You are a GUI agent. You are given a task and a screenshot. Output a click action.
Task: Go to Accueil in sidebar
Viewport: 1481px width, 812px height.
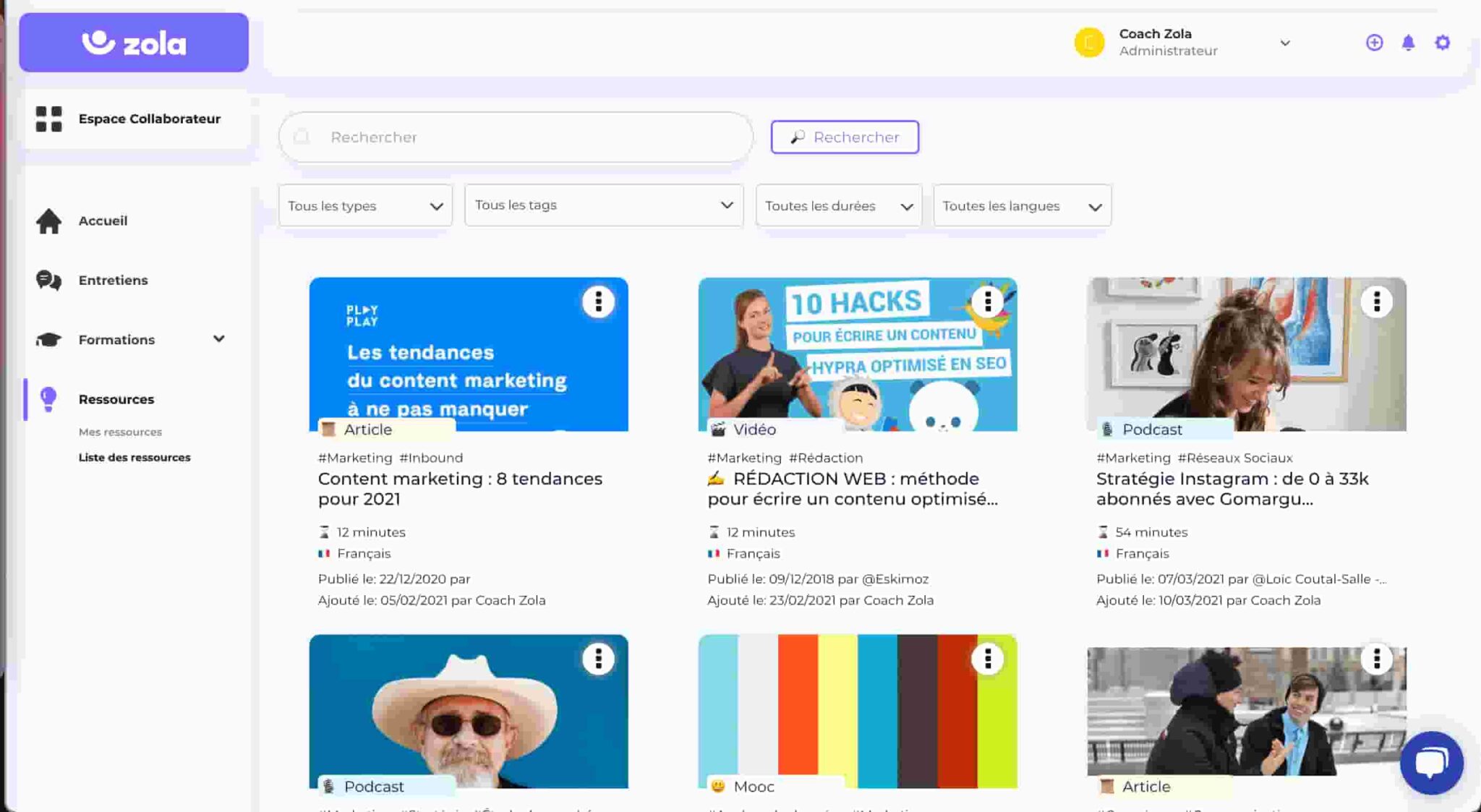coord(103,221)
